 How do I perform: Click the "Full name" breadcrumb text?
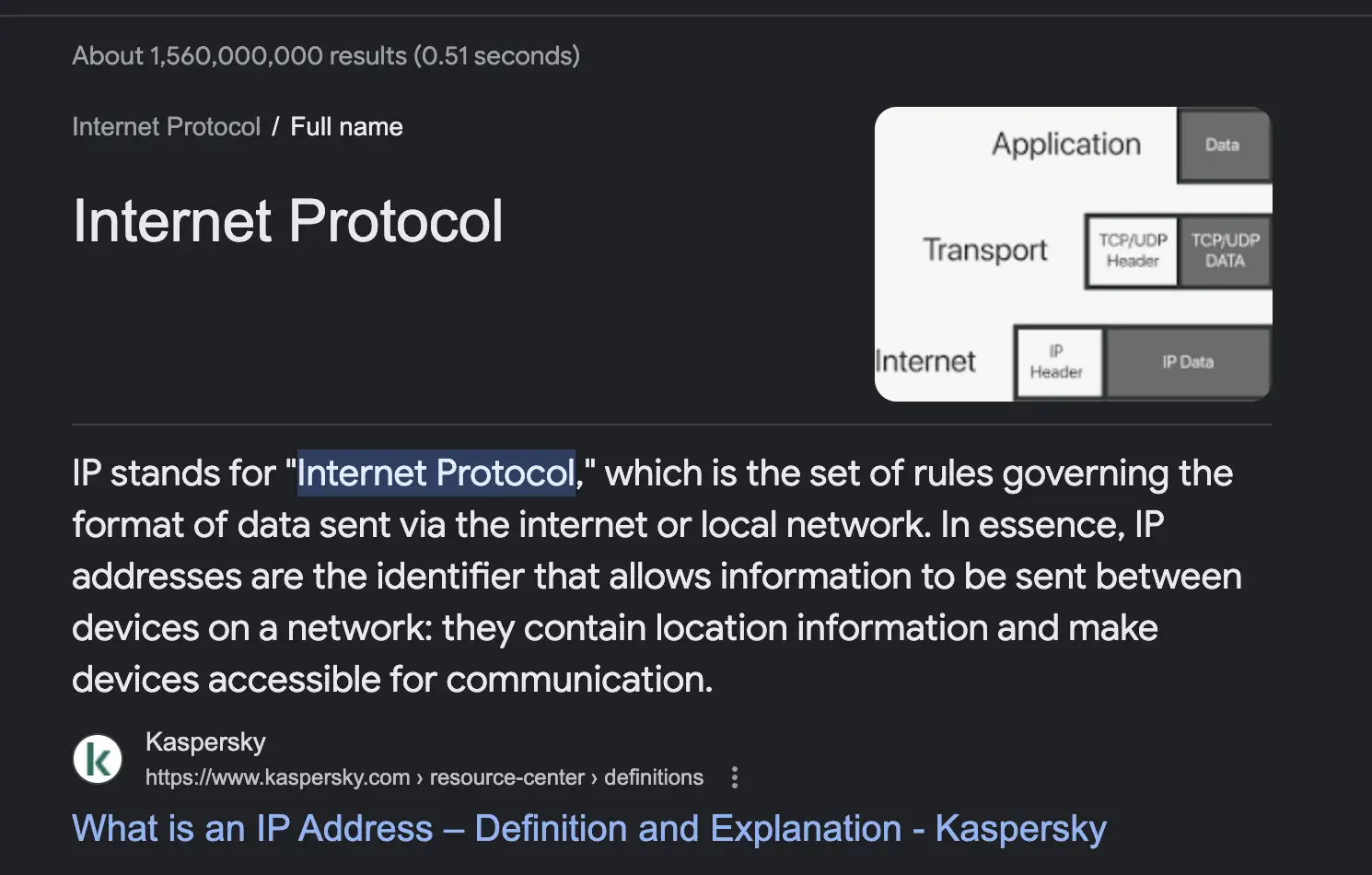pyautogui.click(x=346, y=126)
